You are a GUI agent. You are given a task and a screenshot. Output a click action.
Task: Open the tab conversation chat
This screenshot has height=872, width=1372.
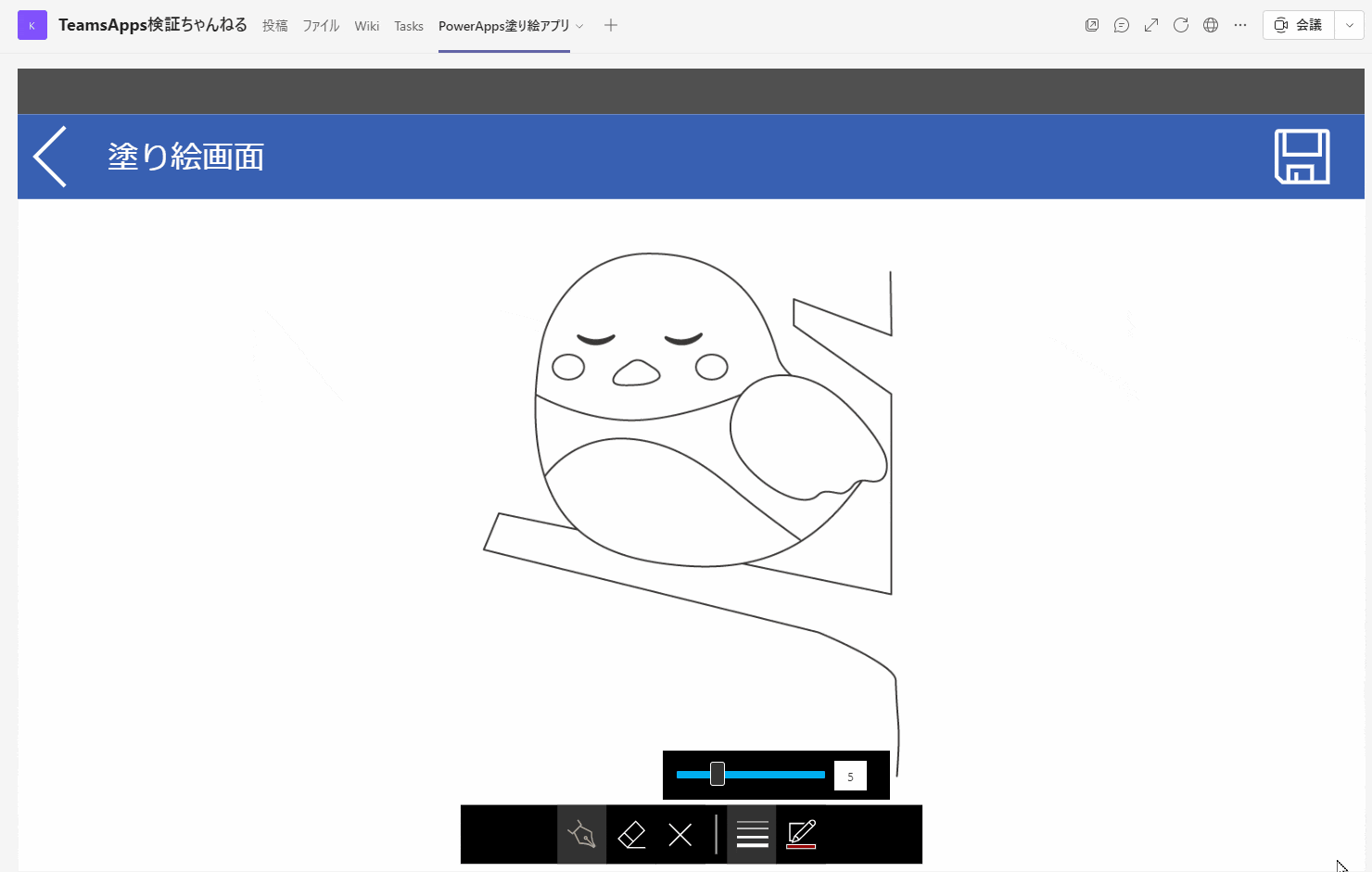[1121, 25]
